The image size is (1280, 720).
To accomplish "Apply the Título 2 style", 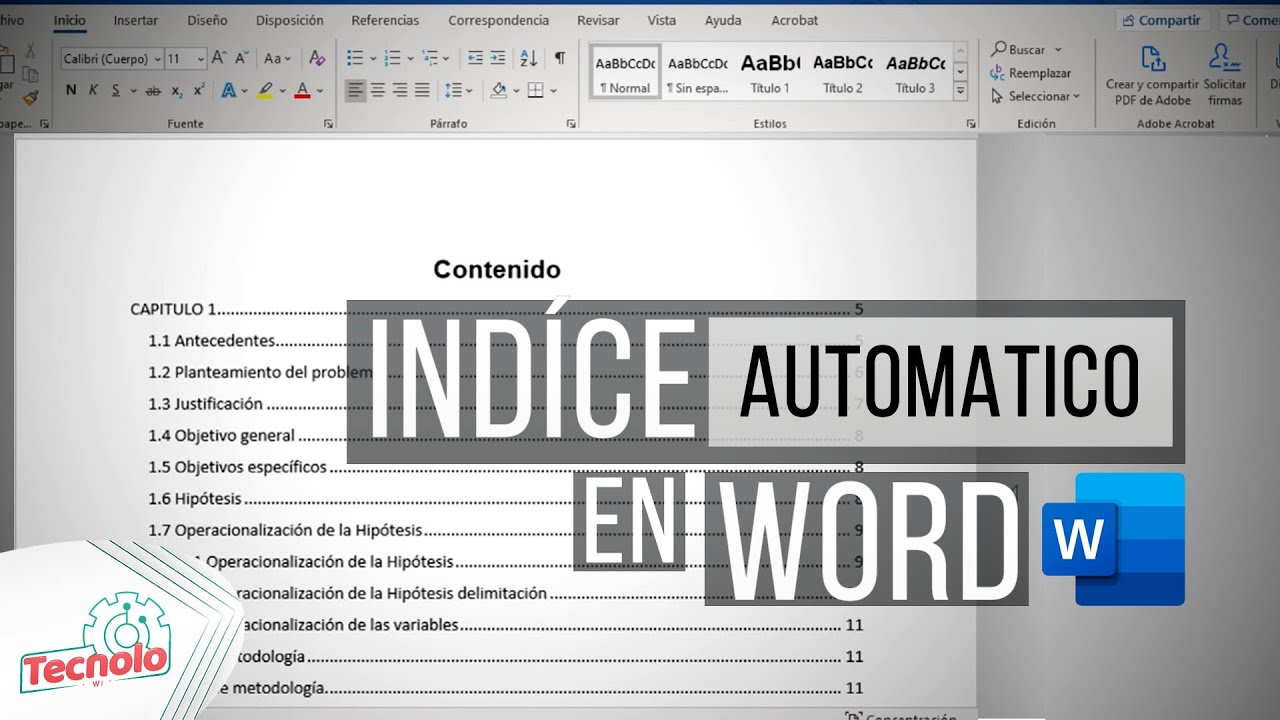I will (x=843, y=72).
